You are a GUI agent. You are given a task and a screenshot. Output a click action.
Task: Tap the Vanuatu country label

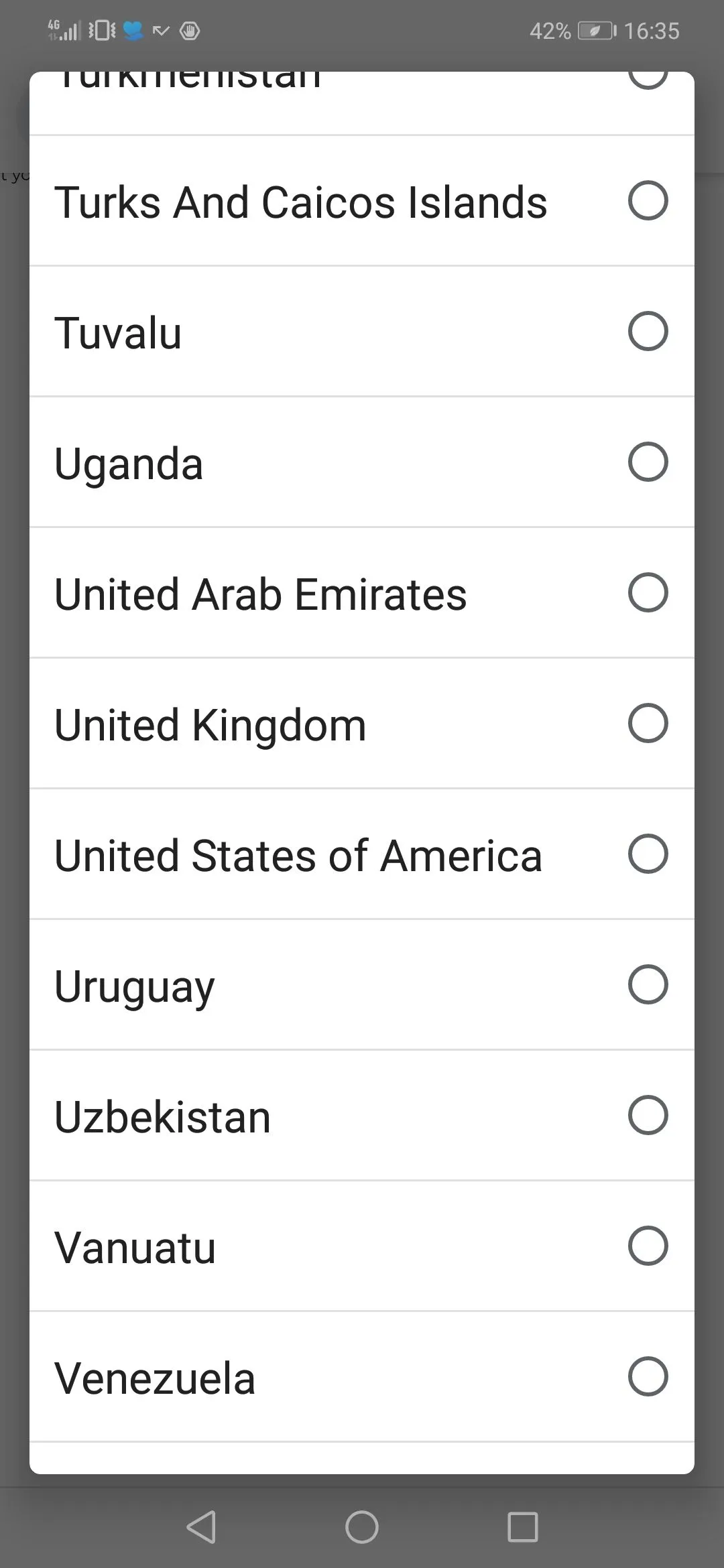click(x=135, y=1248)
